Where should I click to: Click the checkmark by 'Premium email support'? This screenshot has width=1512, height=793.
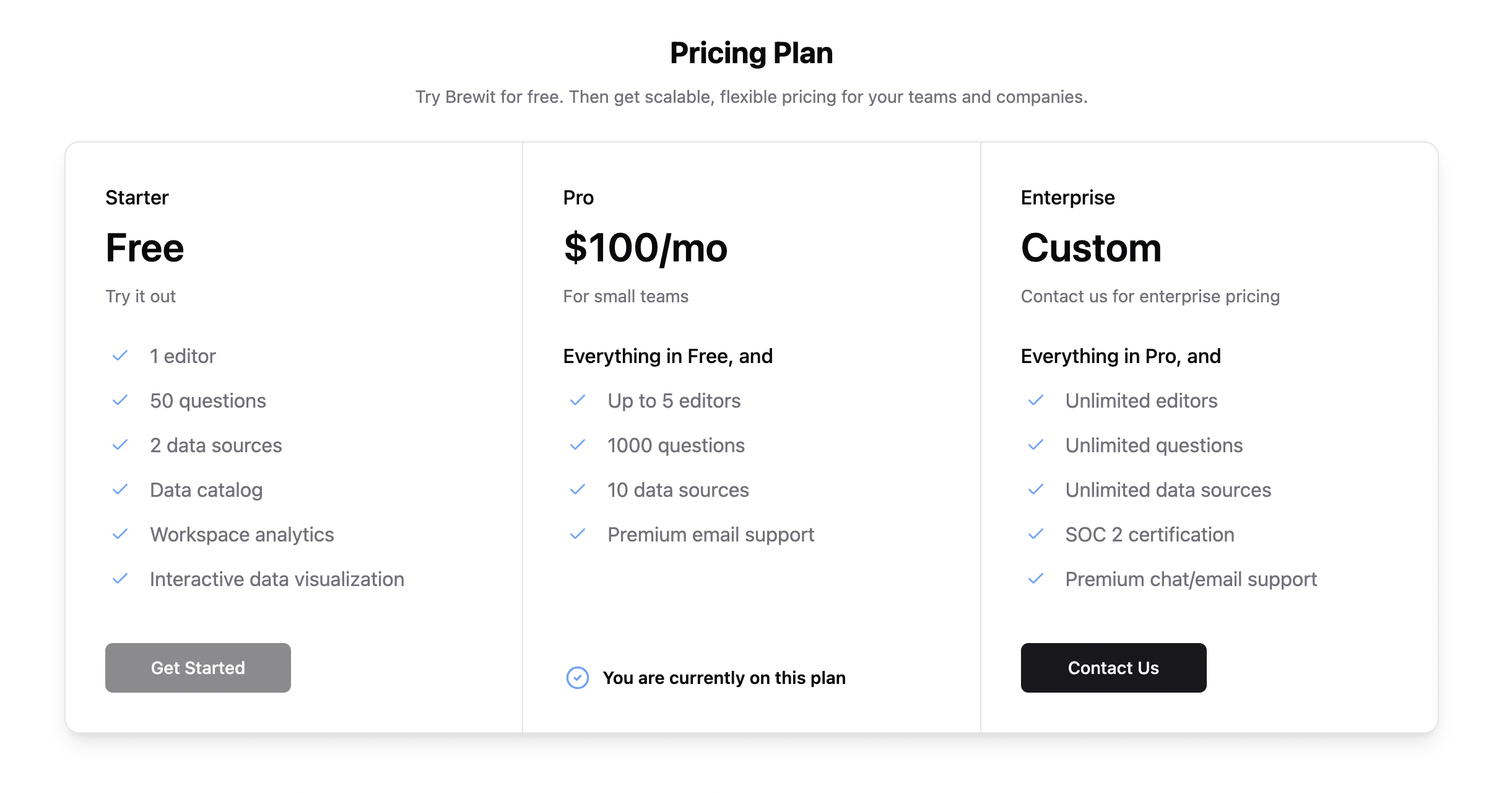578,535
